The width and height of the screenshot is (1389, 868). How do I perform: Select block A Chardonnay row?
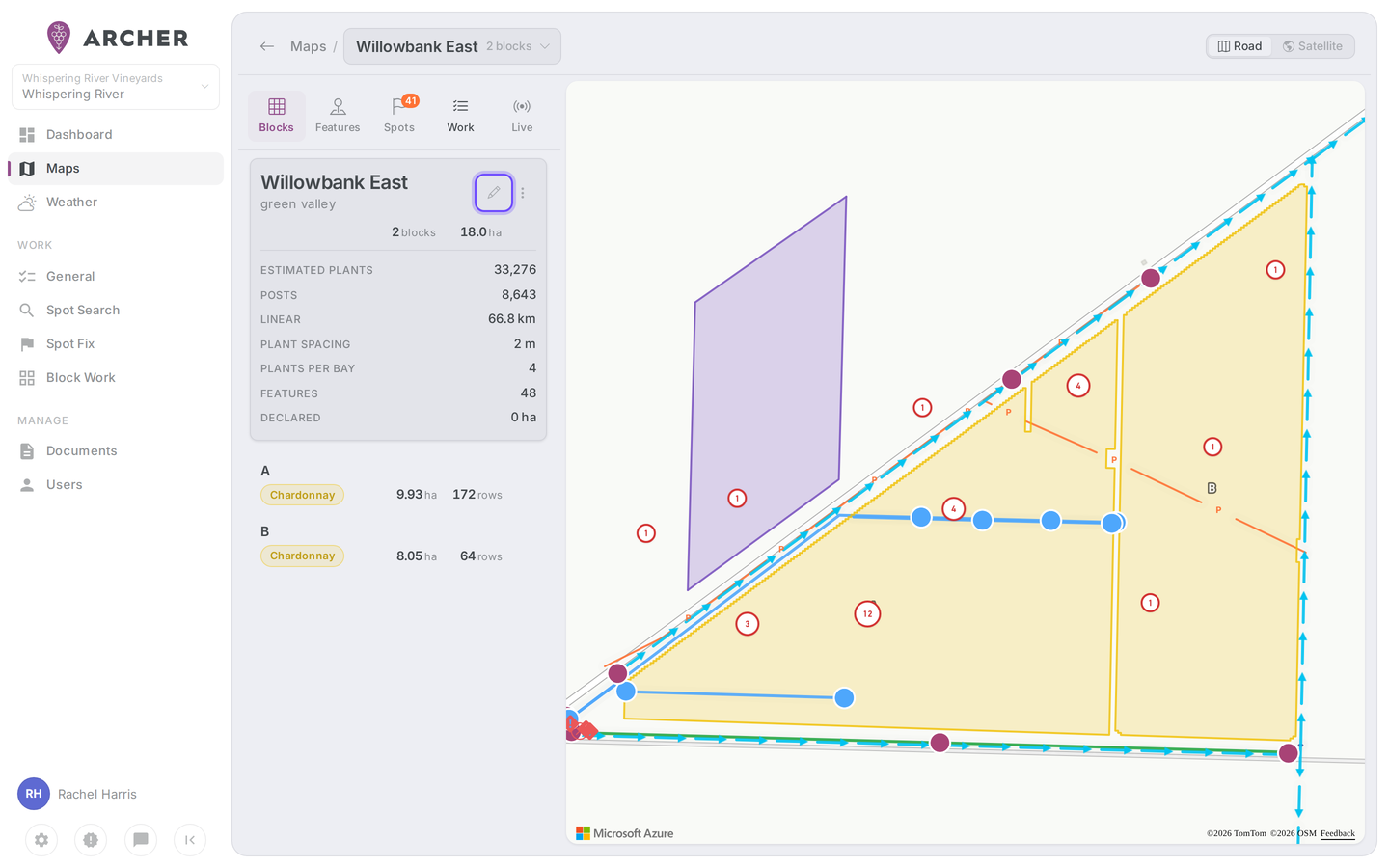click(x=397, y=484)
